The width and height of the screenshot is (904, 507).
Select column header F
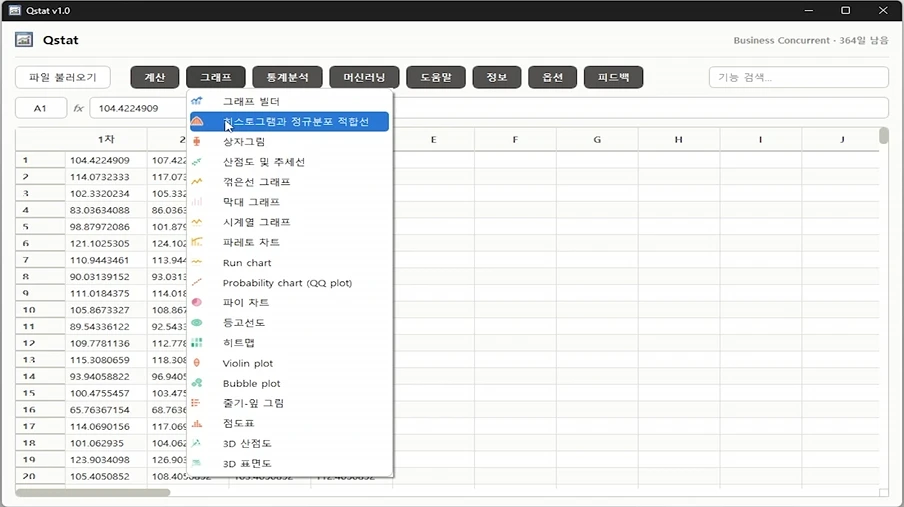515,140
